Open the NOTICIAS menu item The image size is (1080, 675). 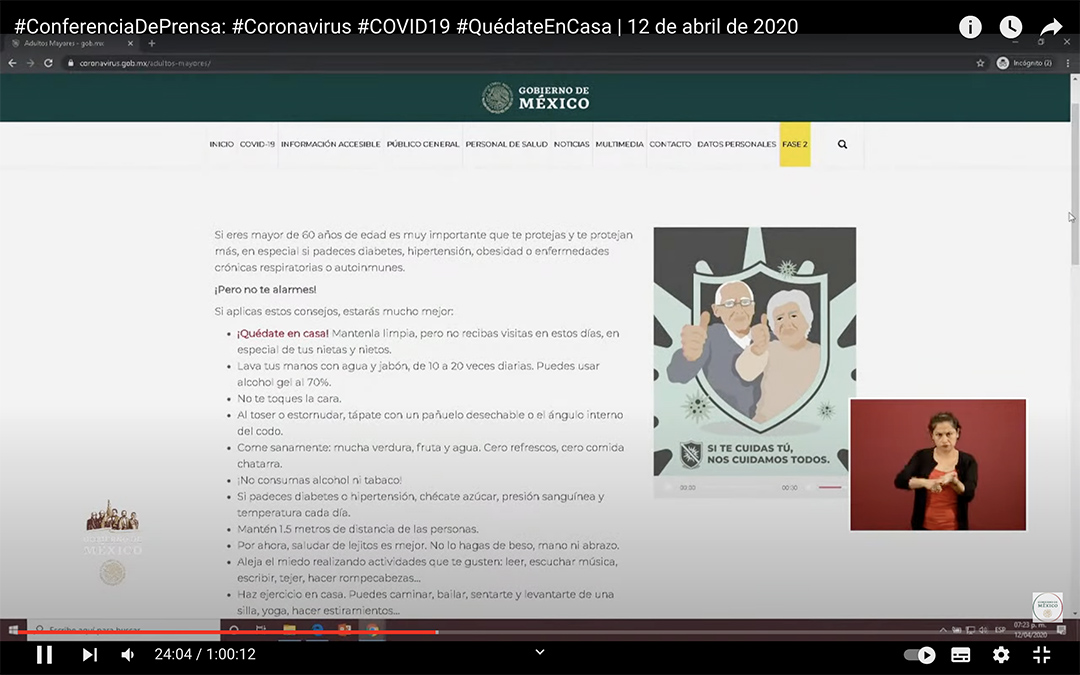(571, 144)
